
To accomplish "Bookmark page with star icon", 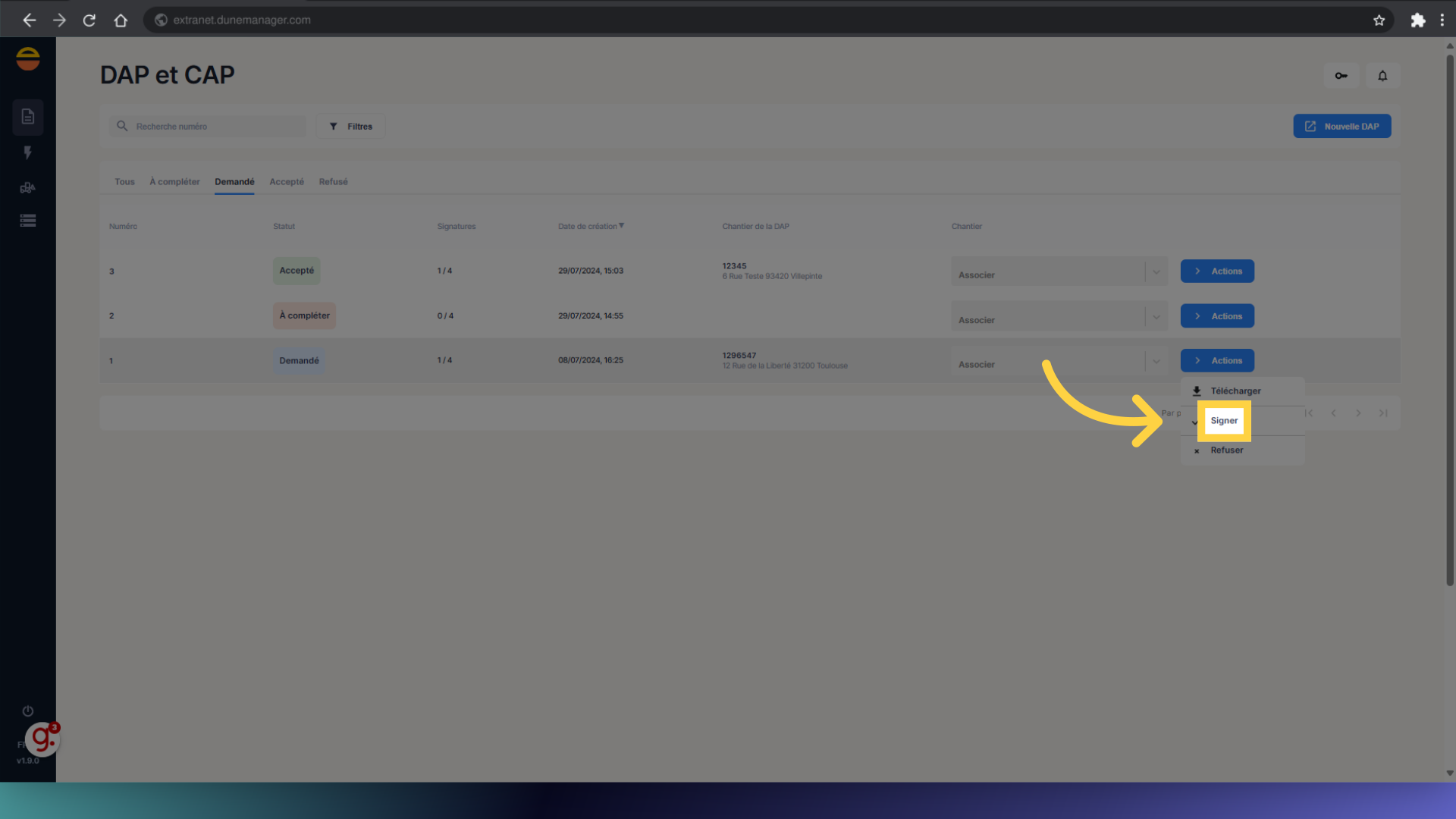I will pyautogui.click(x=1379, y=20).
